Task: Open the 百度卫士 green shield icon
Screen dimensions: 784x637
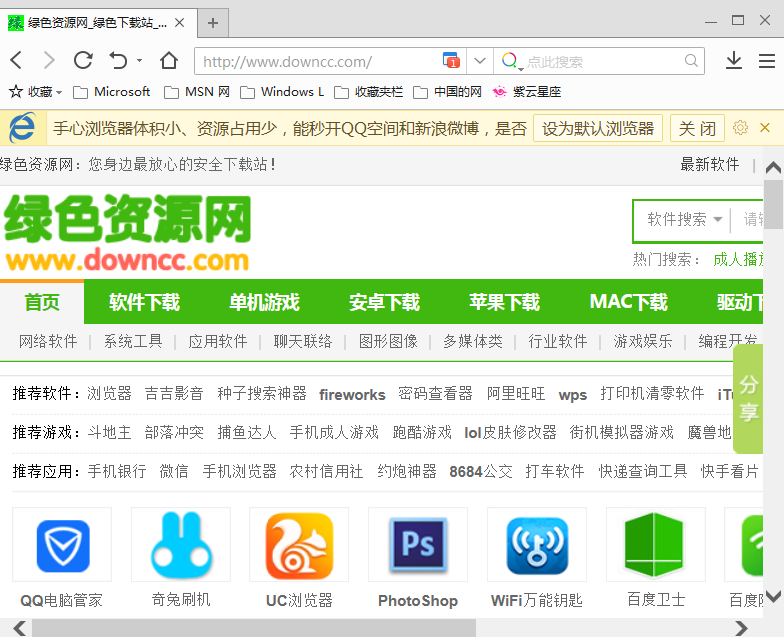Action: [656, 545]
